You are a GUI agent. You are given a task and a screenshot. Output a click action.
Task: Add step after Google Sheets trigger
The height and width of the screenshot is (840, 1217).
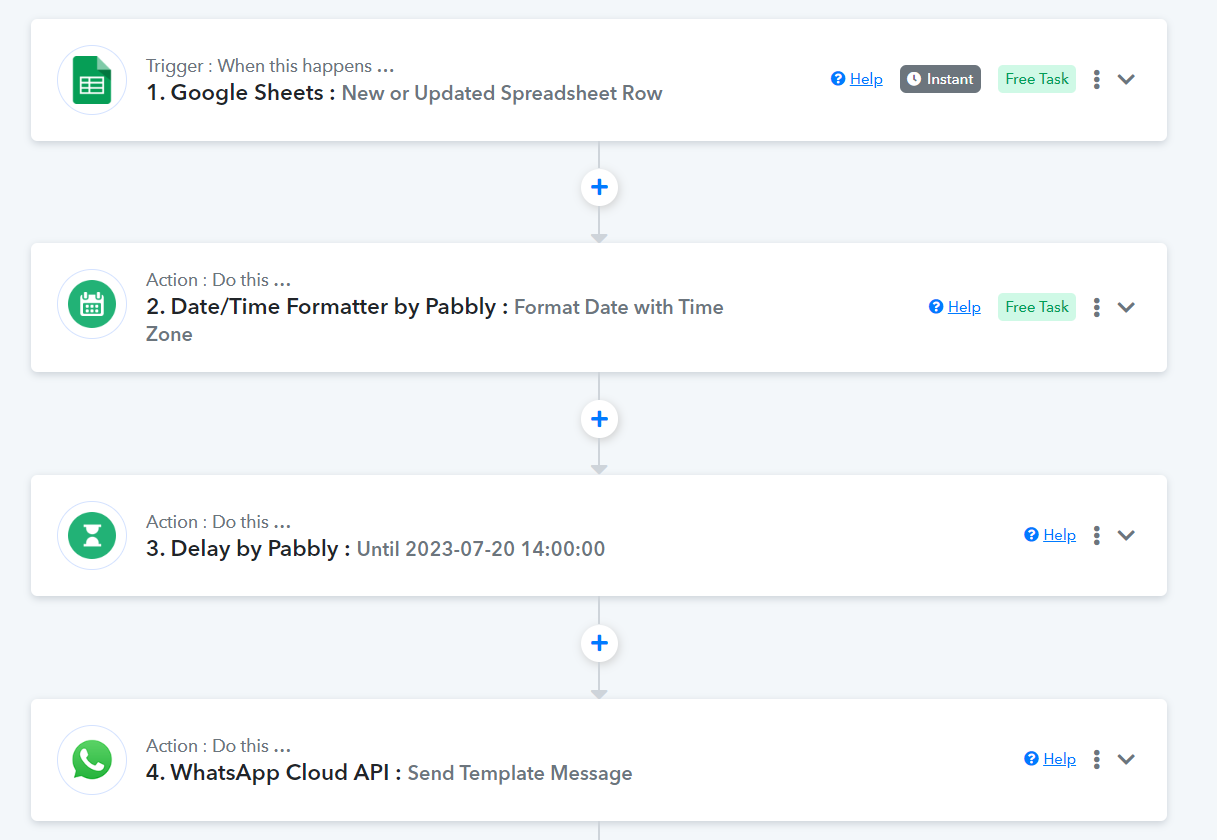click(x=599, y=187)
